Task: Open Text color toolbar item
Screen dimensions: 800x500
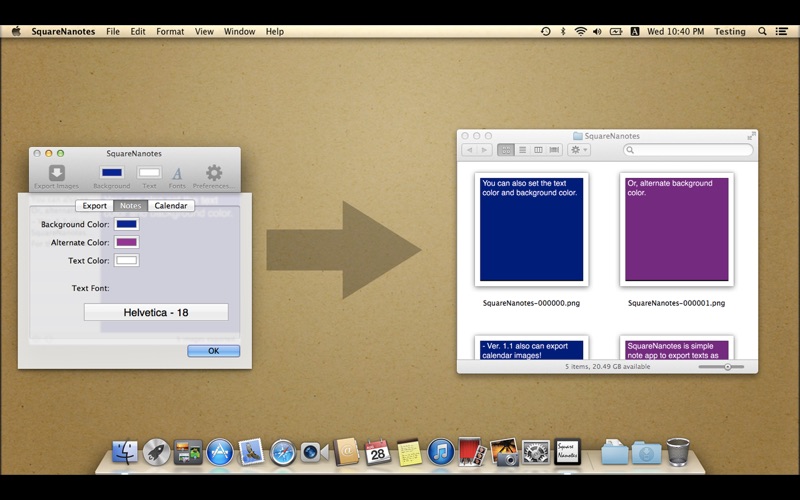Action: 149,177
